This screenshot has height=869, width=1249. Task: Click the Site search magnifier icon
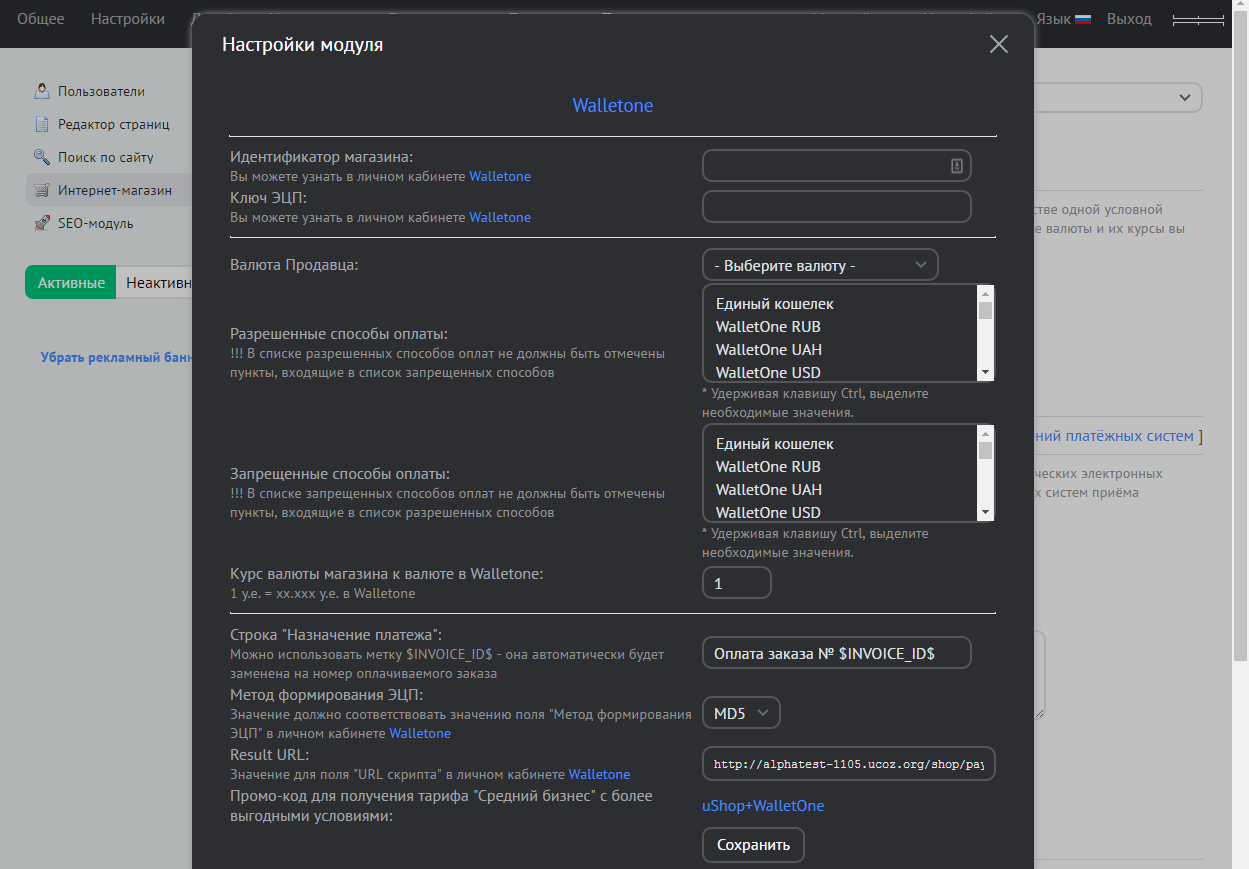(x=42, y=157)
